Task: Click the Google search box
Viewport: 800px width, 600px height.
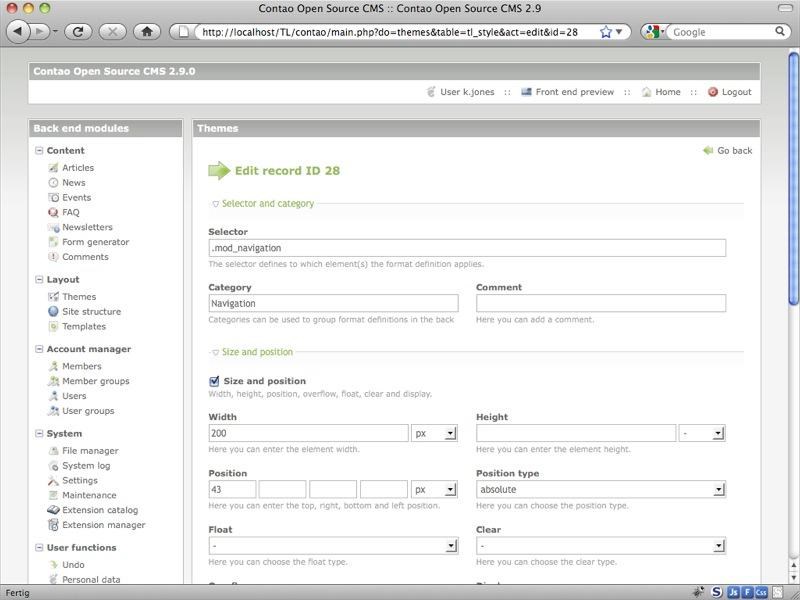Action: [722, 32]
